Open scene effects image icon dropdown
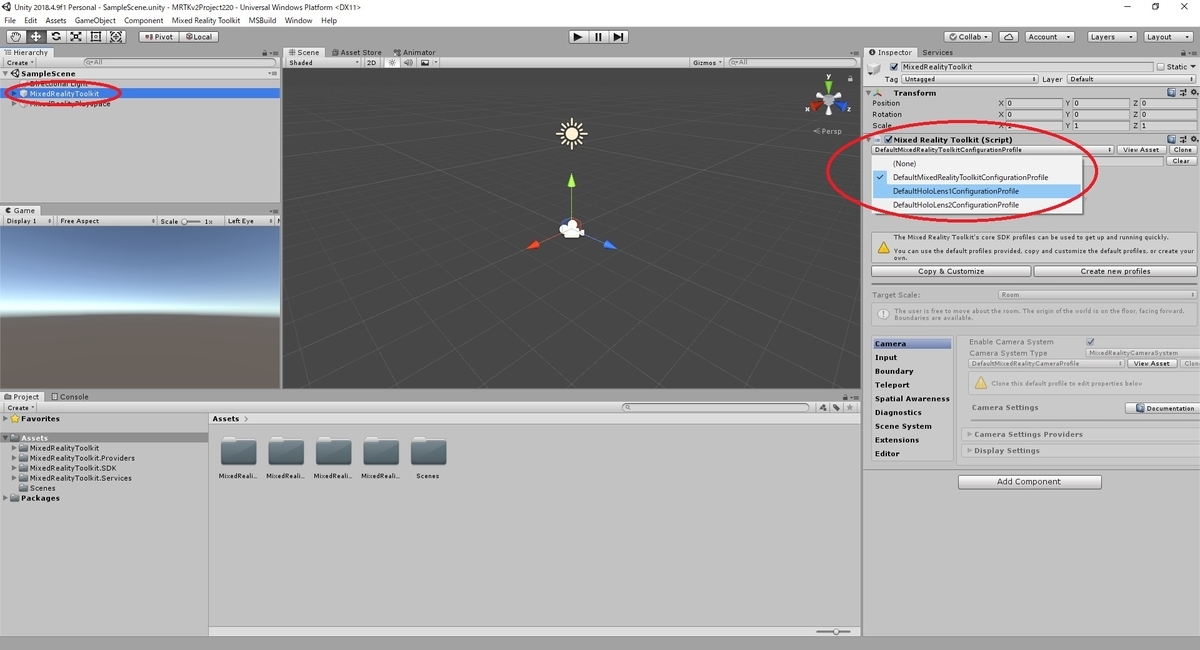Screen dimensions: 1200x650 pos(427,62)
